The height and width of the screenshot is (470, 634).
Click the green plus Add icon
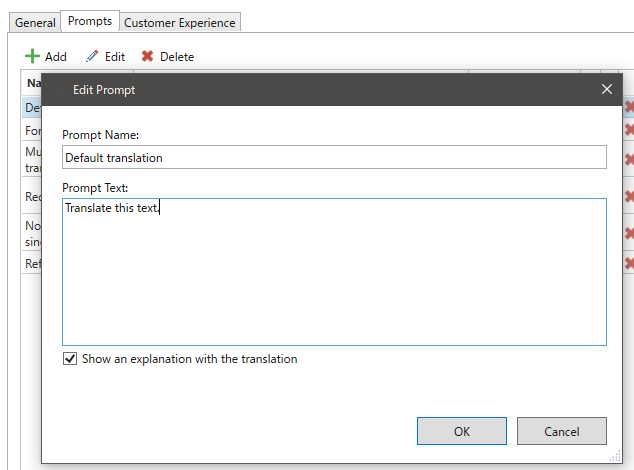pos(32,57)
